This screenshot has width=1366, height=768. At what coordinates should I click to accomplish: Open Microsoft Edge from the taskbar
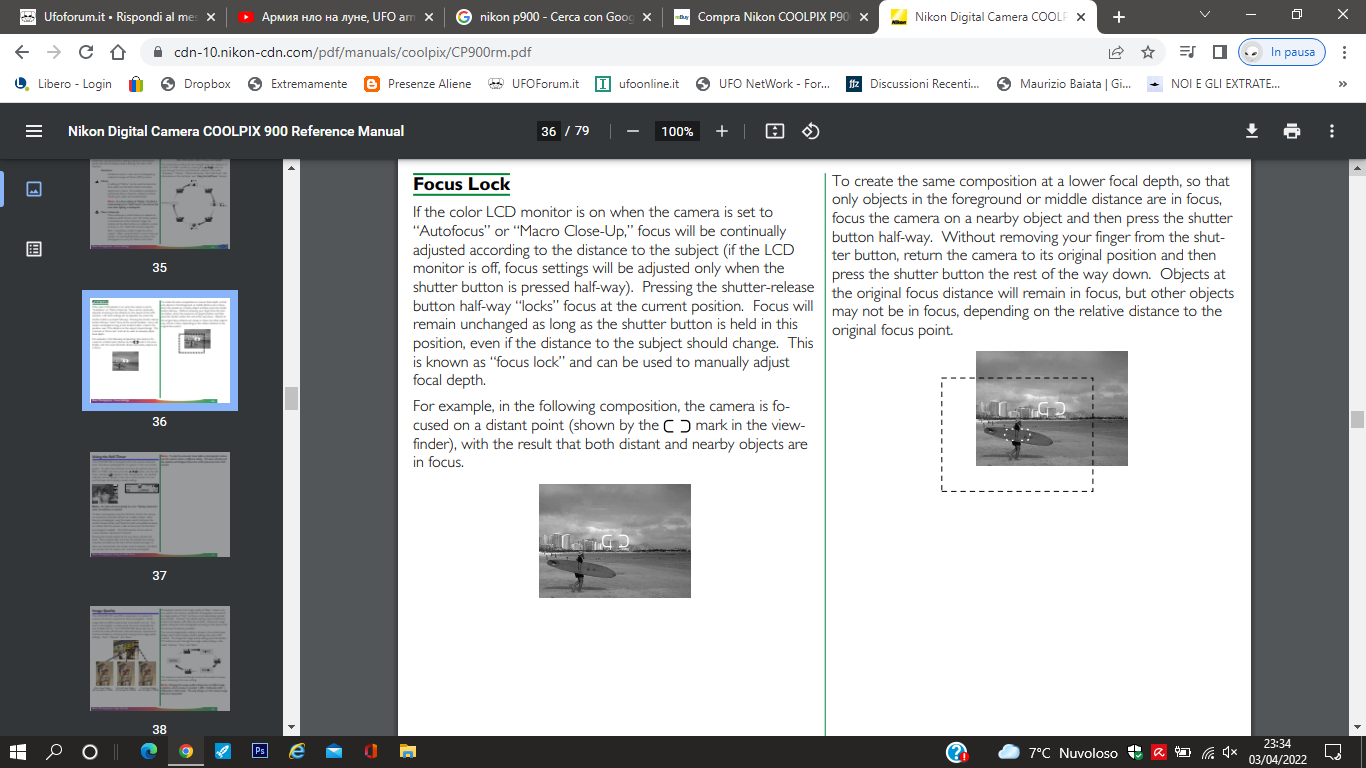coord(149,751)
